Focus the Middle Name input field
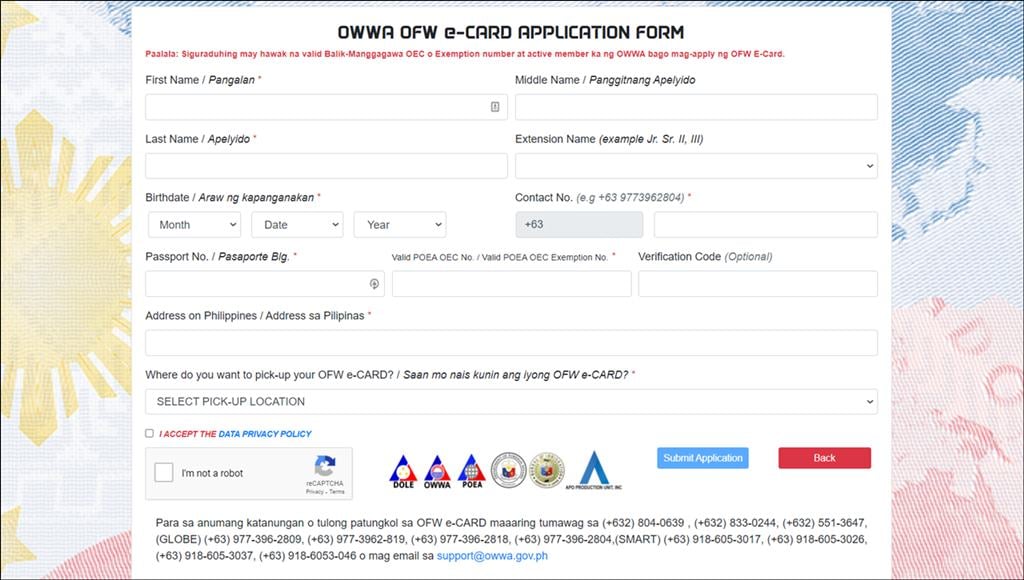The image size is (1024, 580). [x=696, y=106]
